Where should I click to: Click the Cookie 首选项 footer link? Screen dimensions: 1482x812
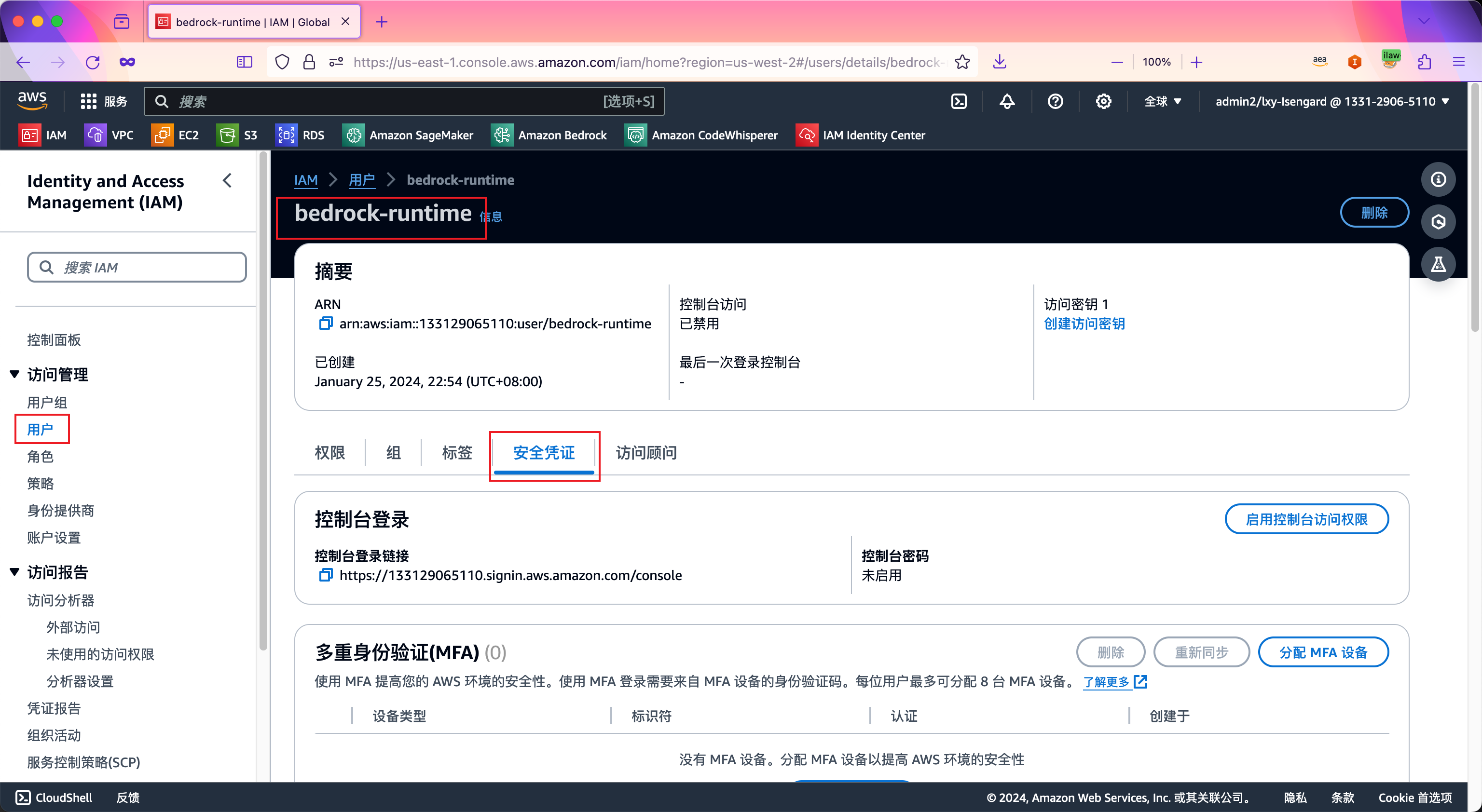coord(1414,797)
